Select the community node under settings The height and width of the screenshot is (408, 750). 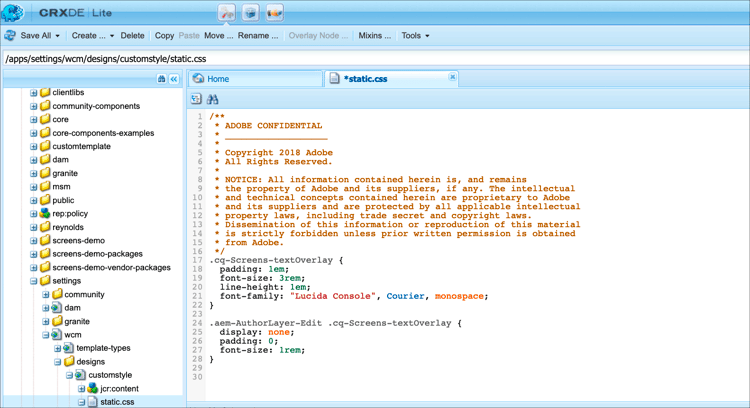coord(84,294)
